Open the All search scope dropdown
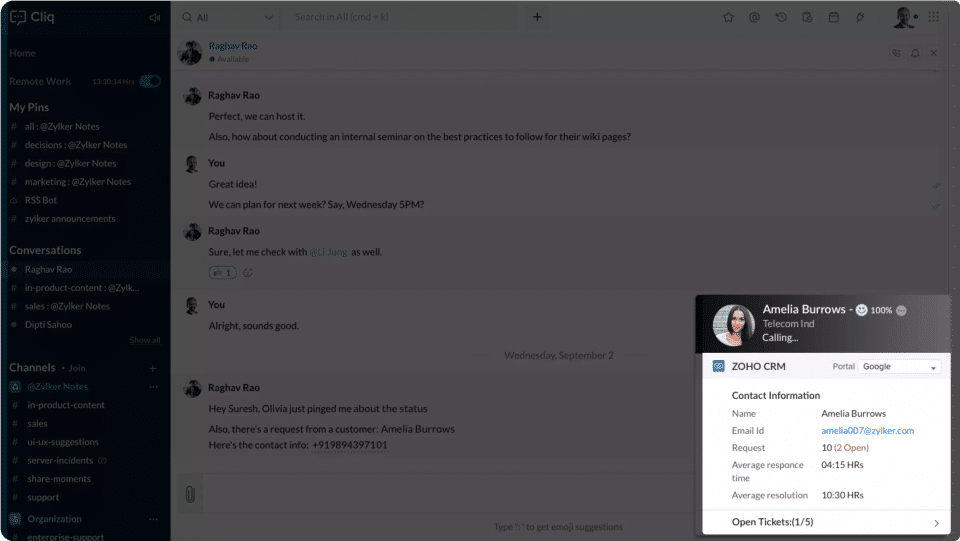The height and width of the screenshot is (541, 960). click(228, 17)
